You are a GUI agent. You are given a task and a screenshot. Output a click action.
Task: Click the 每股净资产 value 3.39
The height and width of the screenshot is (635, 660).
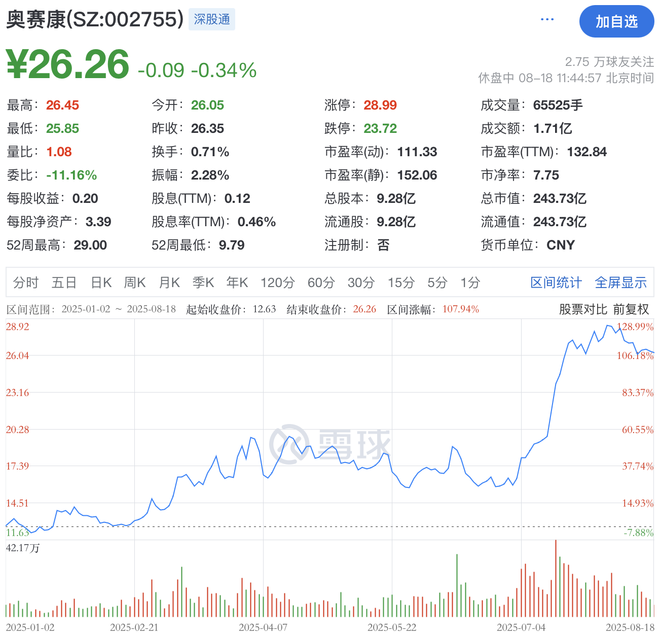pyautogui.click(x=98, y=222)
